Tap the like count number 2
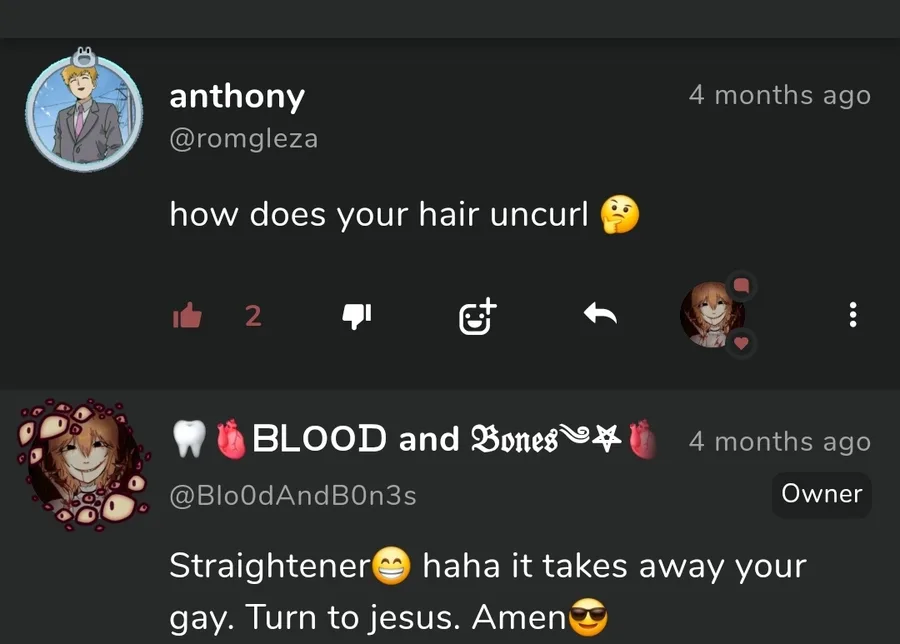900x644 pixels. point(253,316)
